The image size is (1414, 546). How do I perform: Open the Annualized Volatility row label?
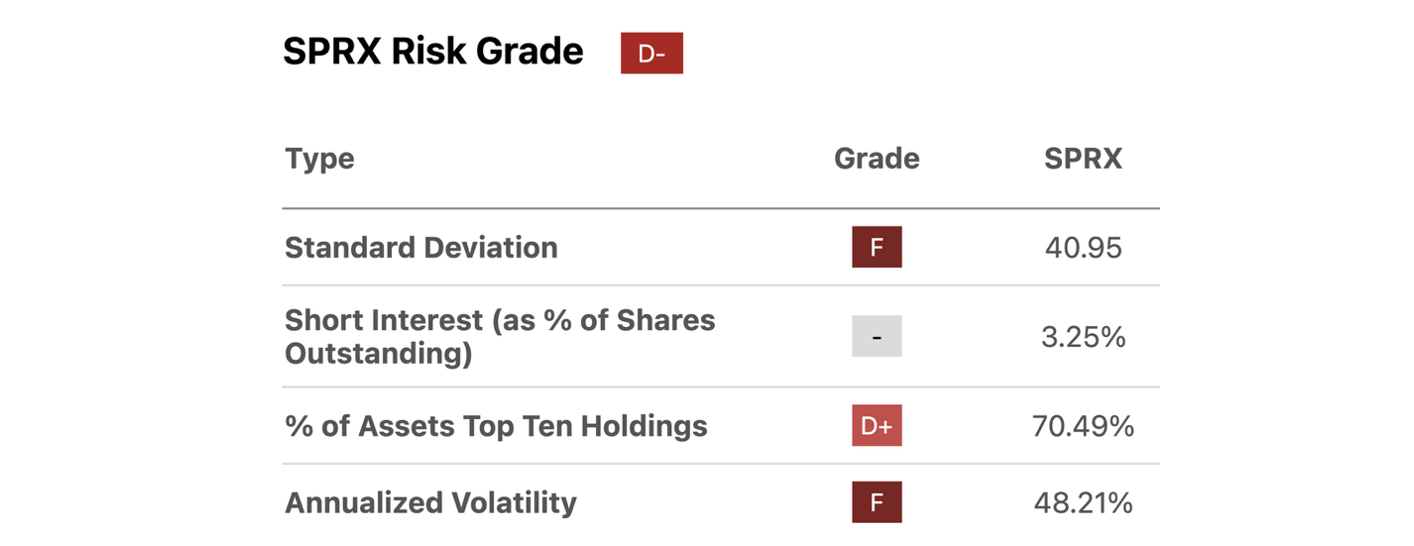[x=431, y=502]
